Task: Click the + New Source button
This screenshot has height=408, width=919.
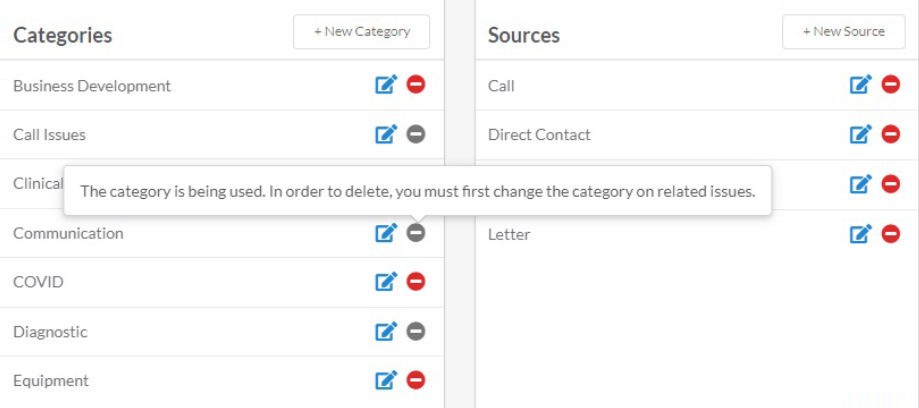Action: pos(844,32)
